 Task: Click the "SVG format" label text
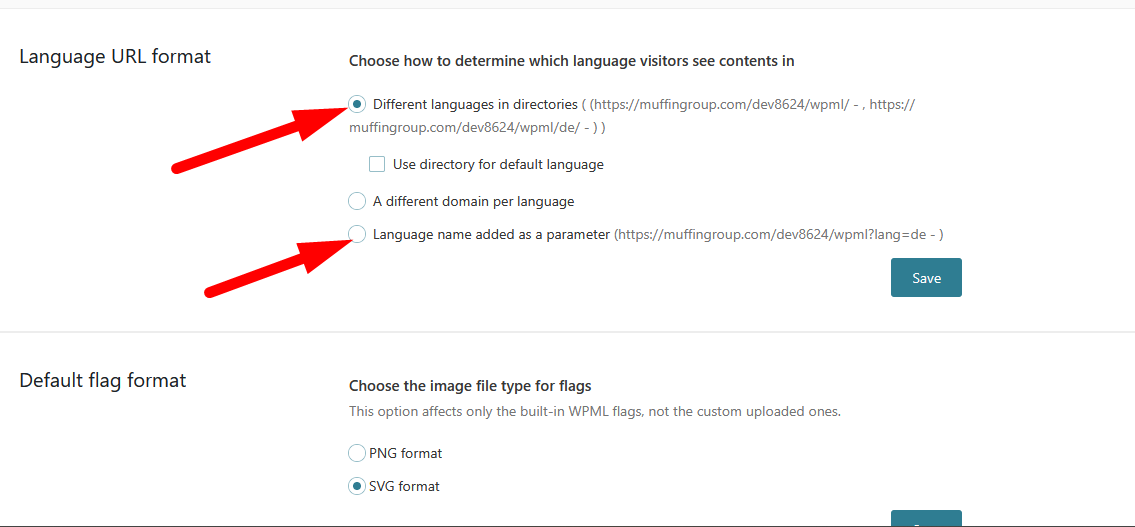[x=405, y=486]
